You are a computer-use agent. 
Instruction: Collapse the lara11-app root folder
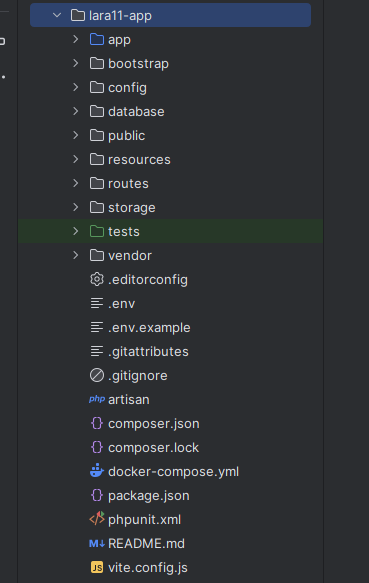(x=57, y=15)
